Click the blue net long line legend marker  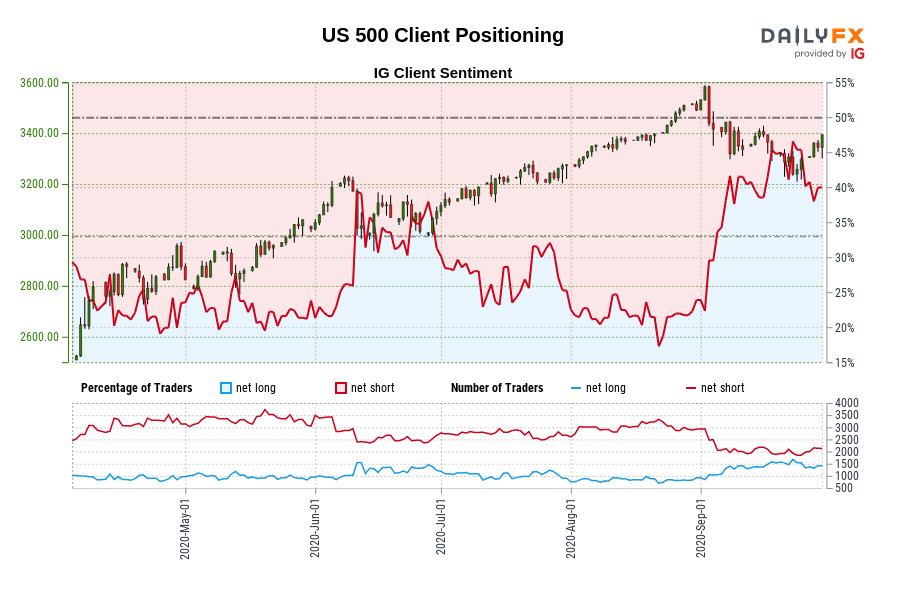tap(576, 389)
